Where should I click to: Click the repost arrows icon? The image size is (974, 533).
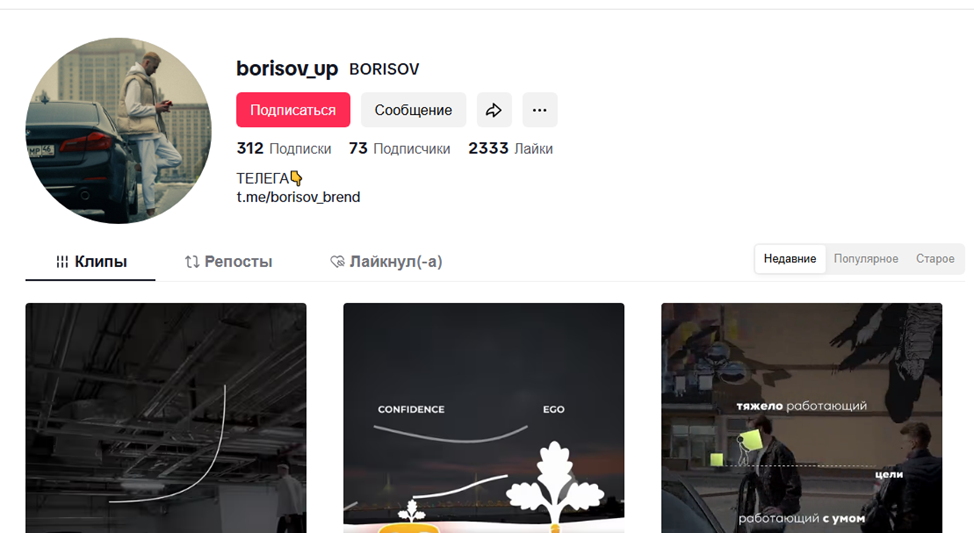coord(192,262)
